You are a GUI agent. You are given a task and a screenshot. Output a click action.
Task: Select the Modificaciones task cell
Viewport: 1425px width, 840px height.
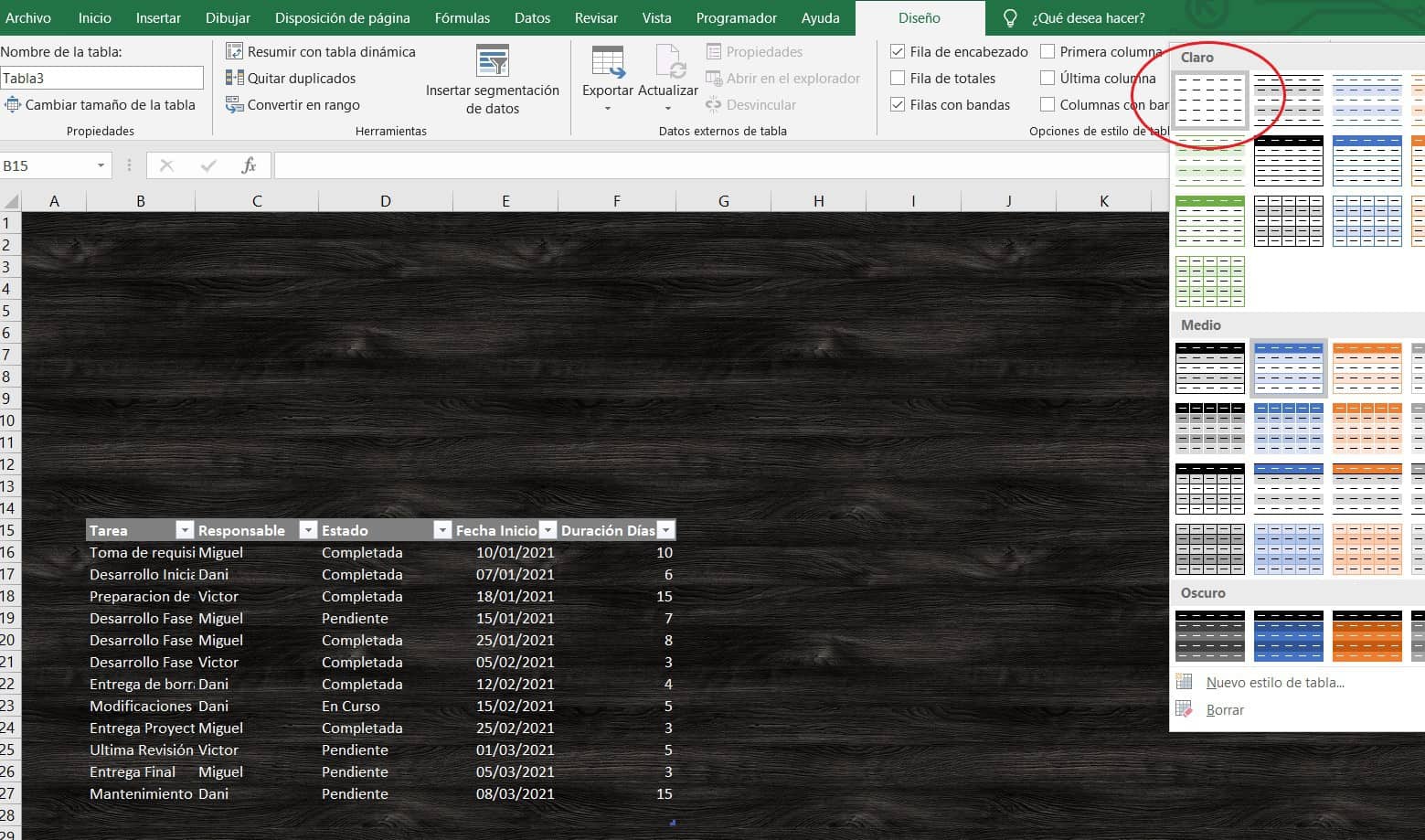click(x=141, y=706)
